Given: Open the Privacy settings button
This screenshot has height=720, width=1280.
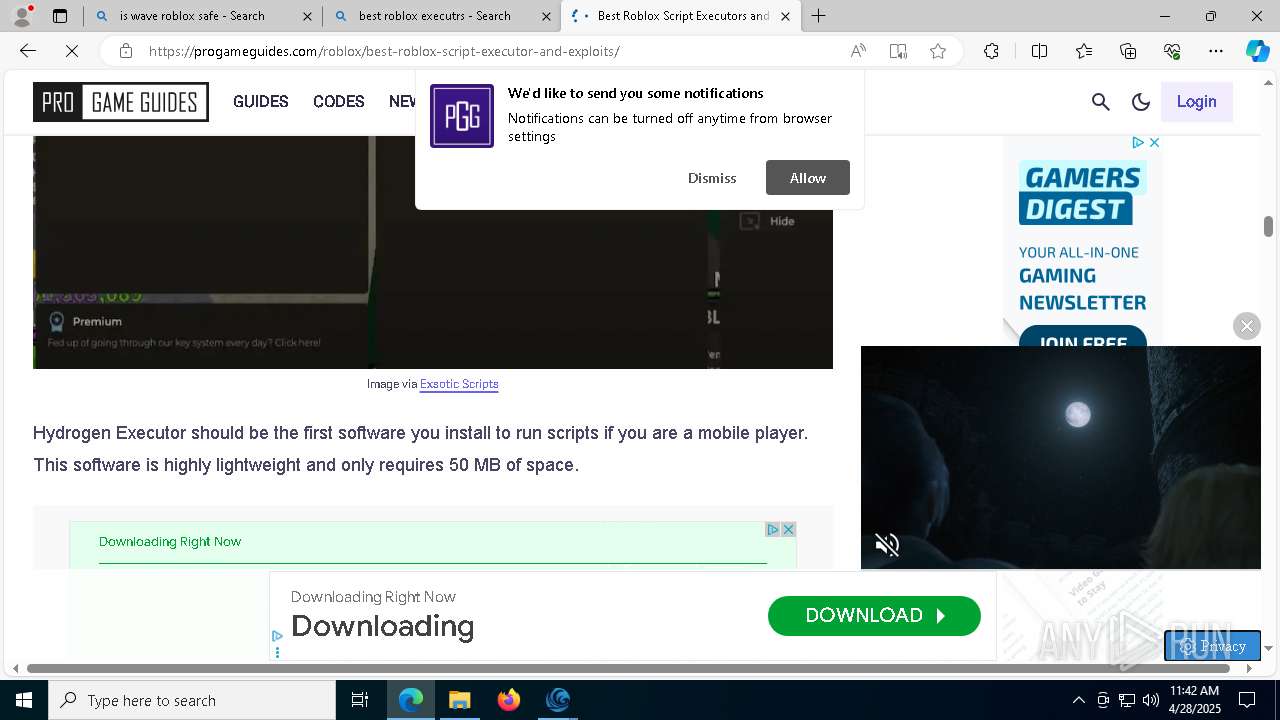Looking at the screenshot, I should [1212, 646].
